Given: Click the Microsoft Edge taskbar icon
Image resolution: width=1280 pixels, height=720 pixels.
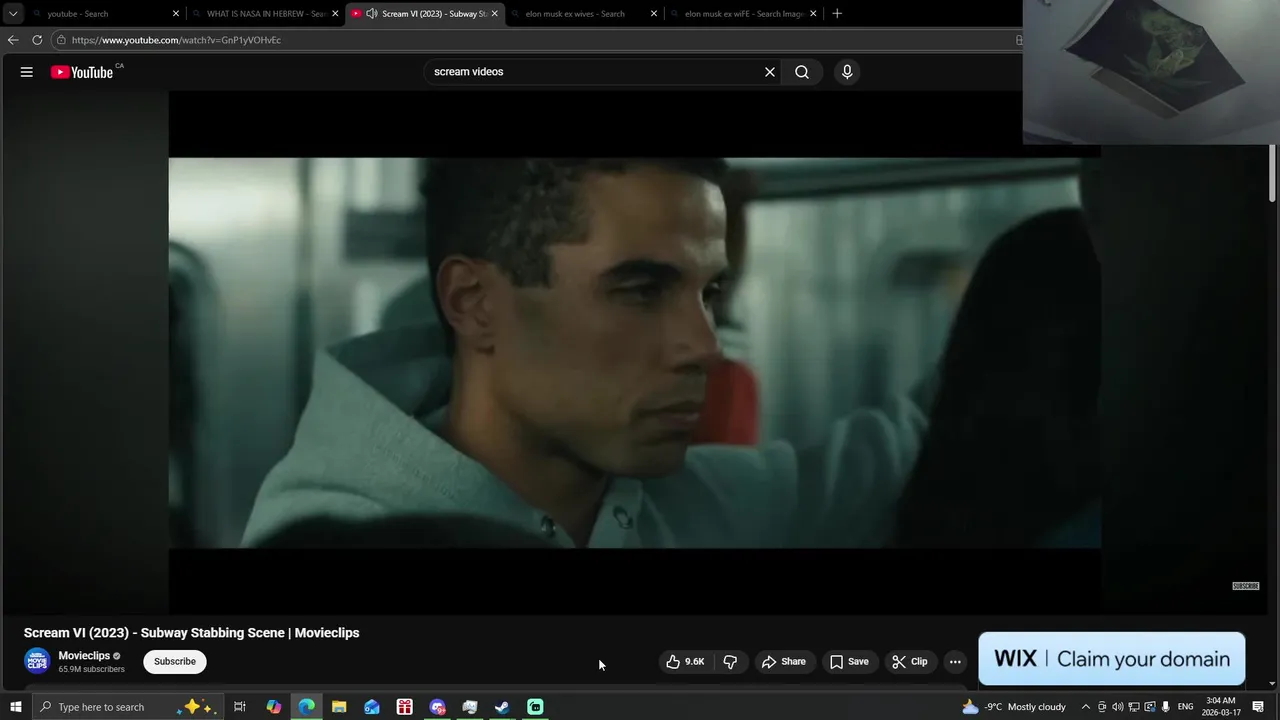Looking at the screenshot, I should point(306,707).
